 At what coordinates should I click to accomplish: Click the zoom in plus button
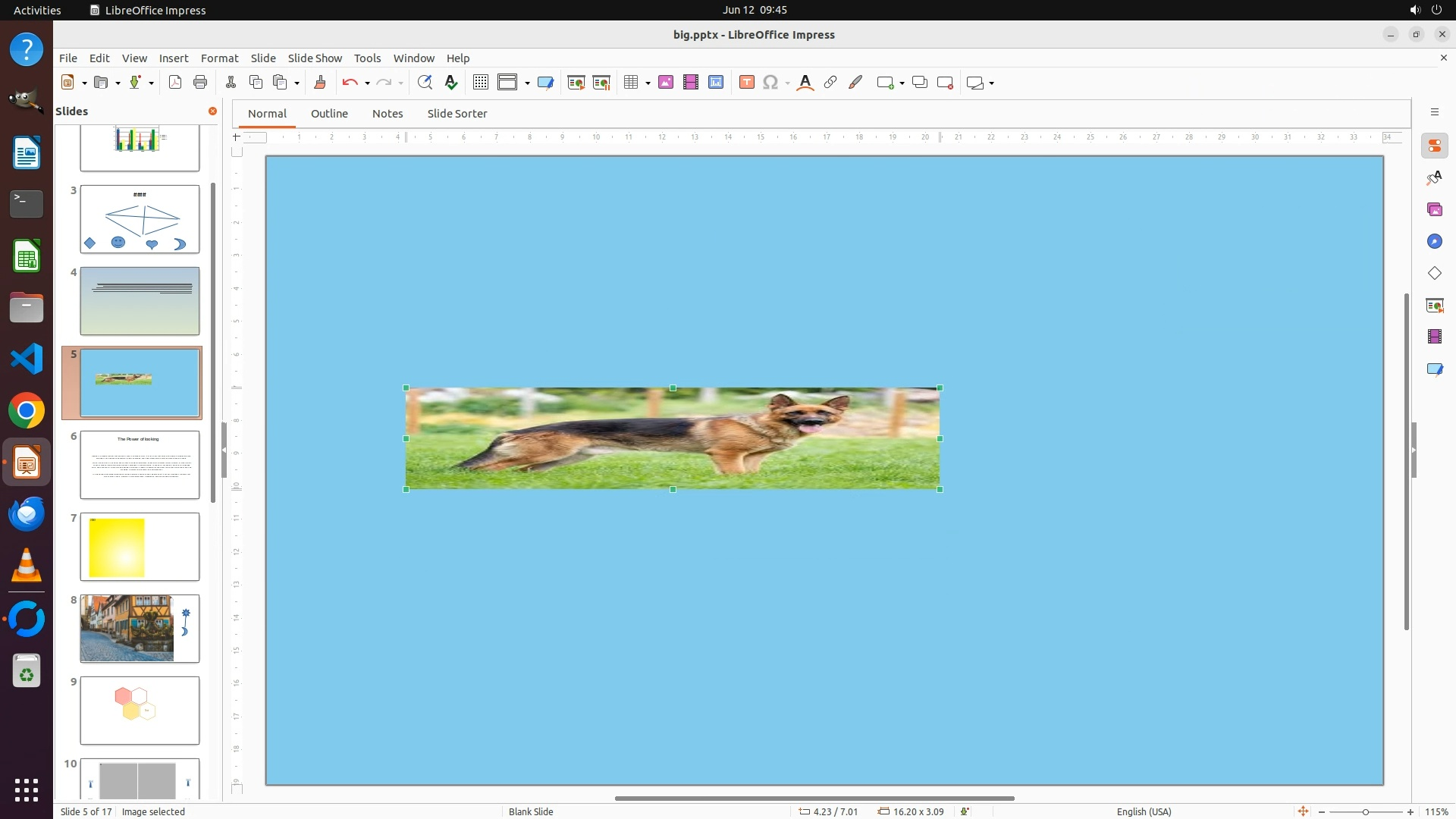[1410, 812]
